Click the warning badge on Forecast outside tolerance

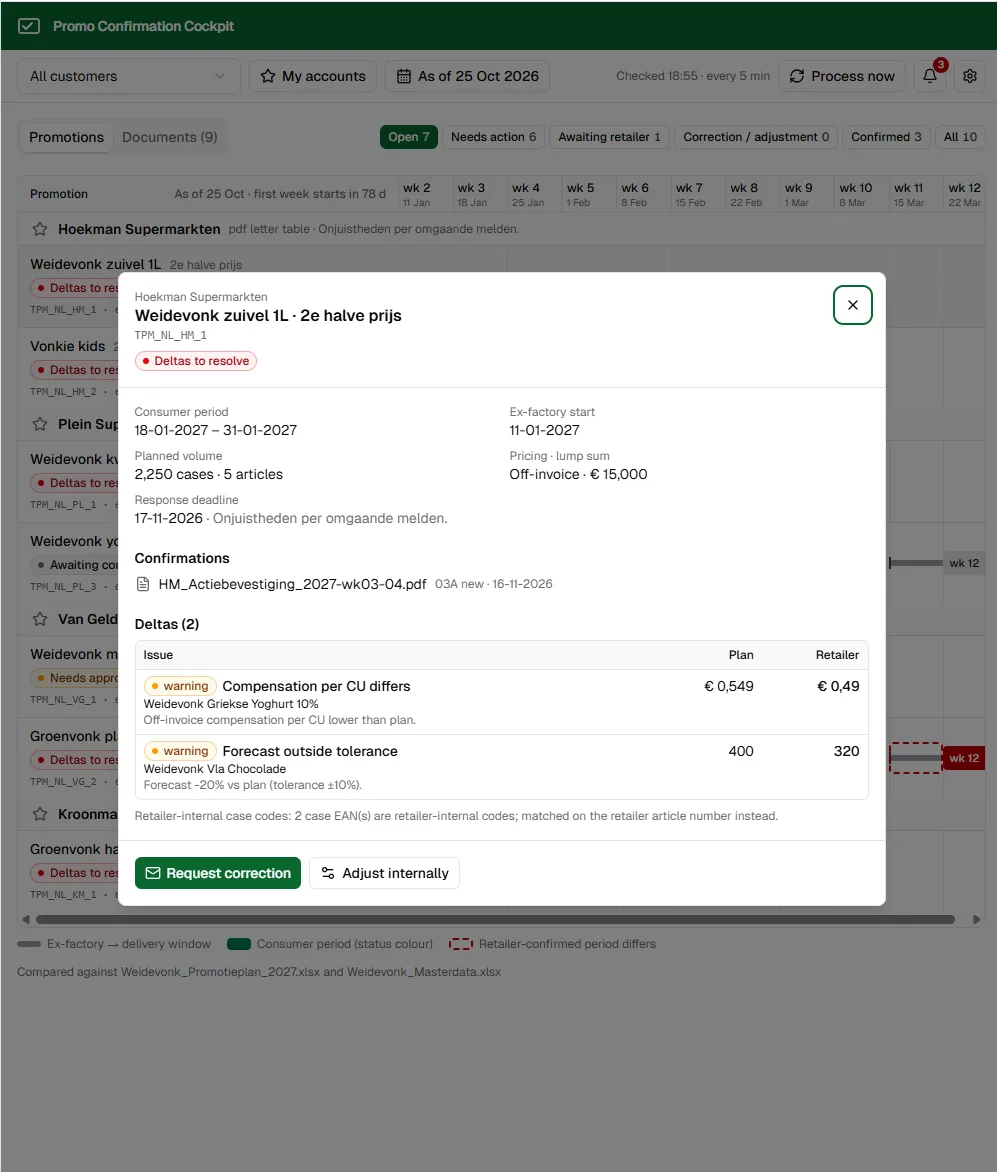pos(180,751)
